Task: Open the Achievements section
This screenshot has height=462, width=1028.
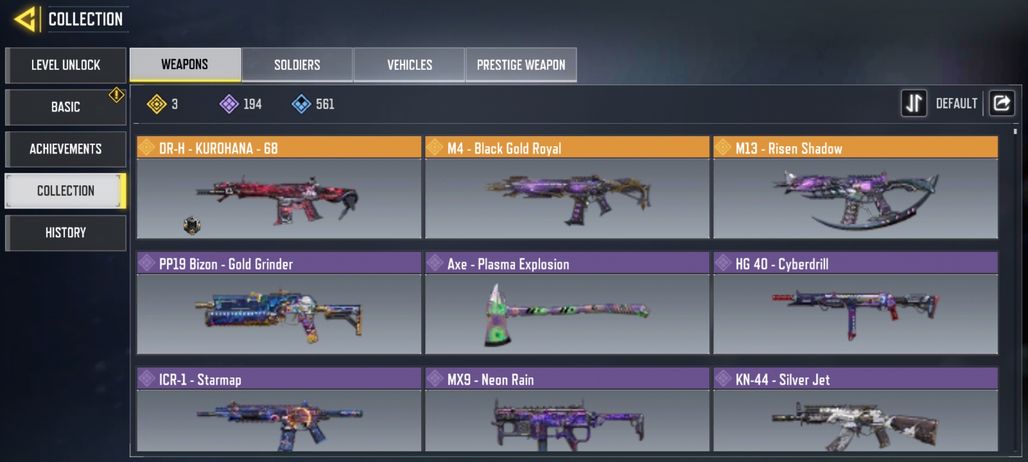Action: click(x=66, y=149)
